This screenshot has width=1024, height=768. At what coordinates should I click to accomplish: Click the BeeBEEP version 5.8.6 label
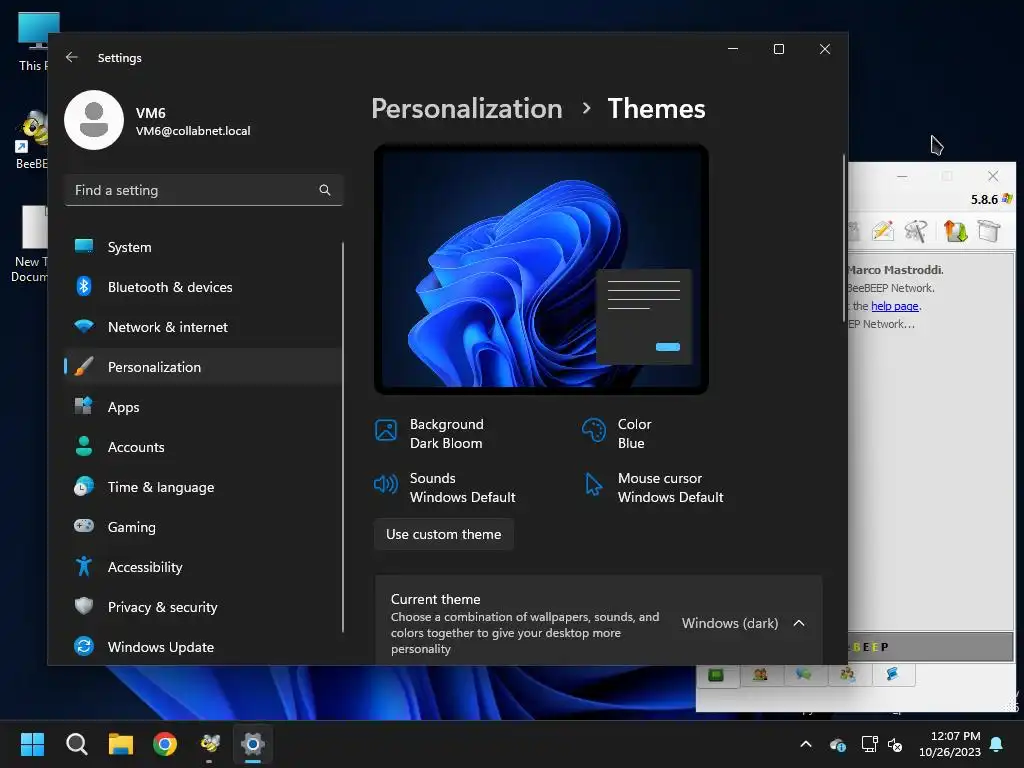coord(984,199)
